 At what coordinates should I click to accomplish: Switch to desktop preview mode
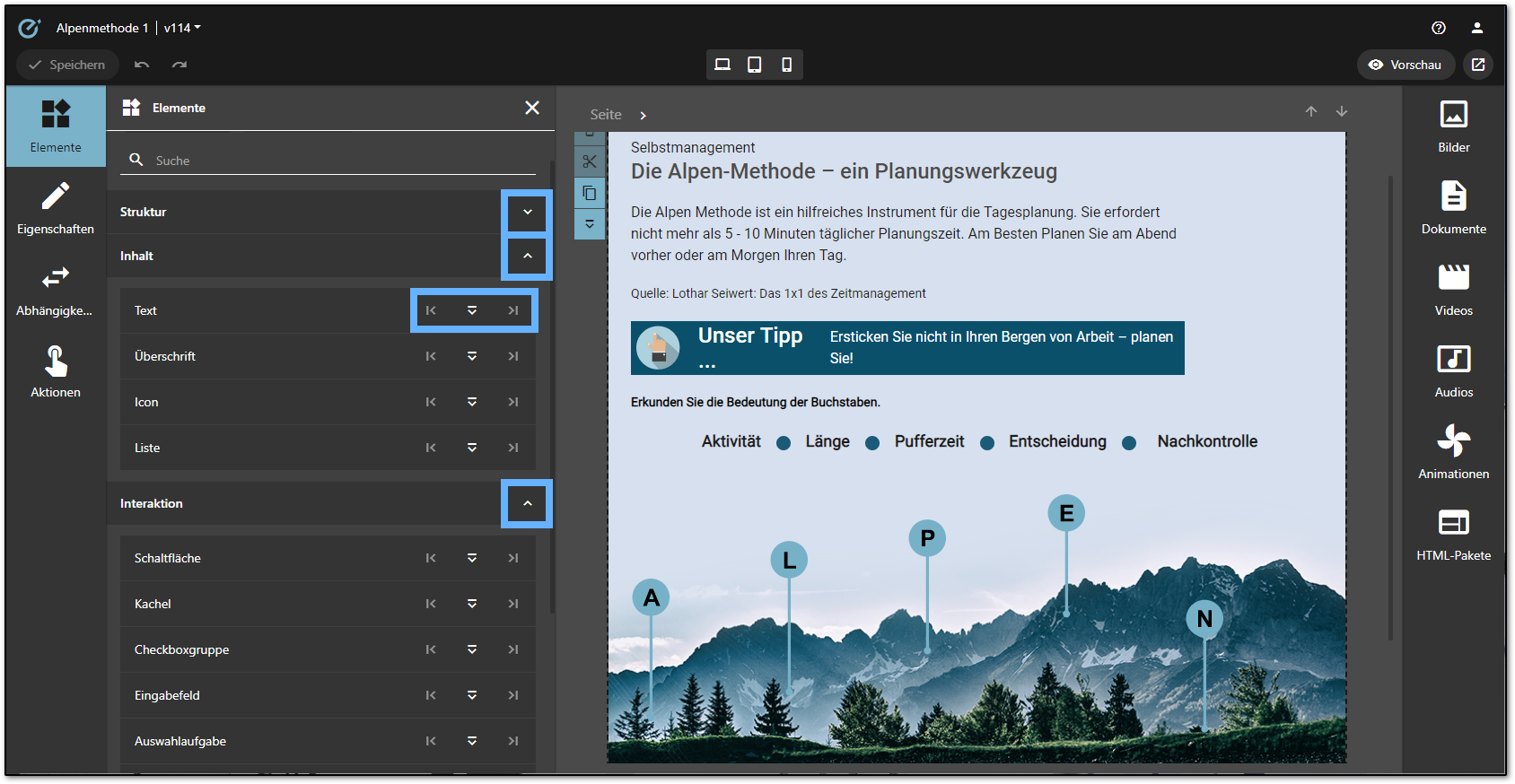point(722,65)
